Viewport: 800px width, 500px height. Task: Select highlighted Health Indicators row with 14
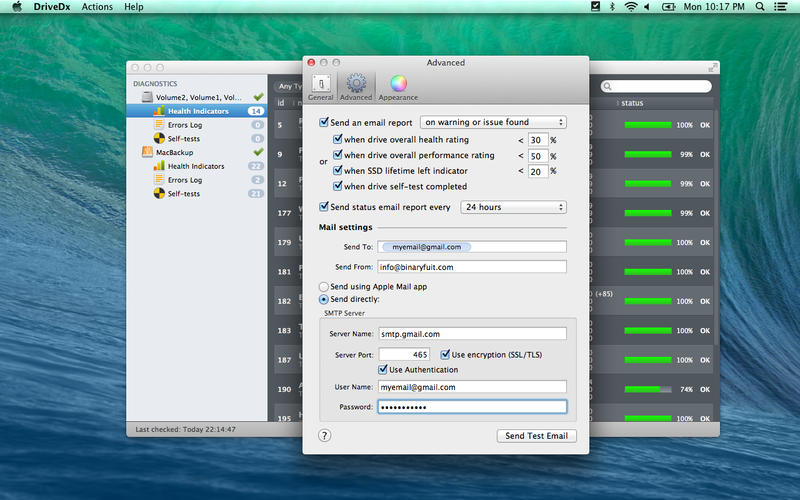tap(197, 111)
